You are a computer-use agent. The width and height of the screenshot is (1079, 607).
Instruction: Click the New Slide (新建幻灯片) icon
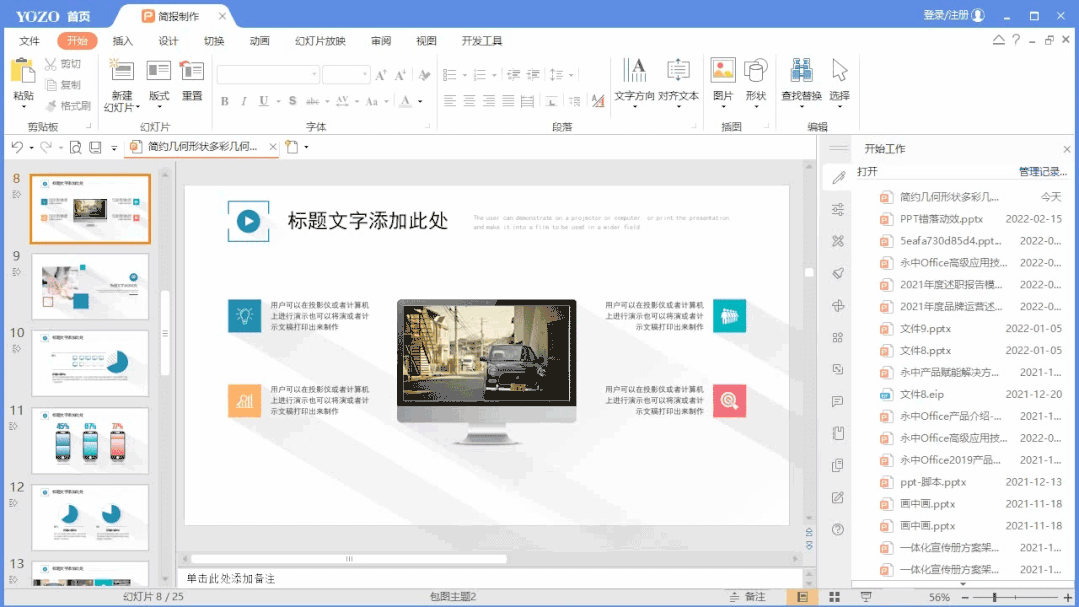point(122,71)
